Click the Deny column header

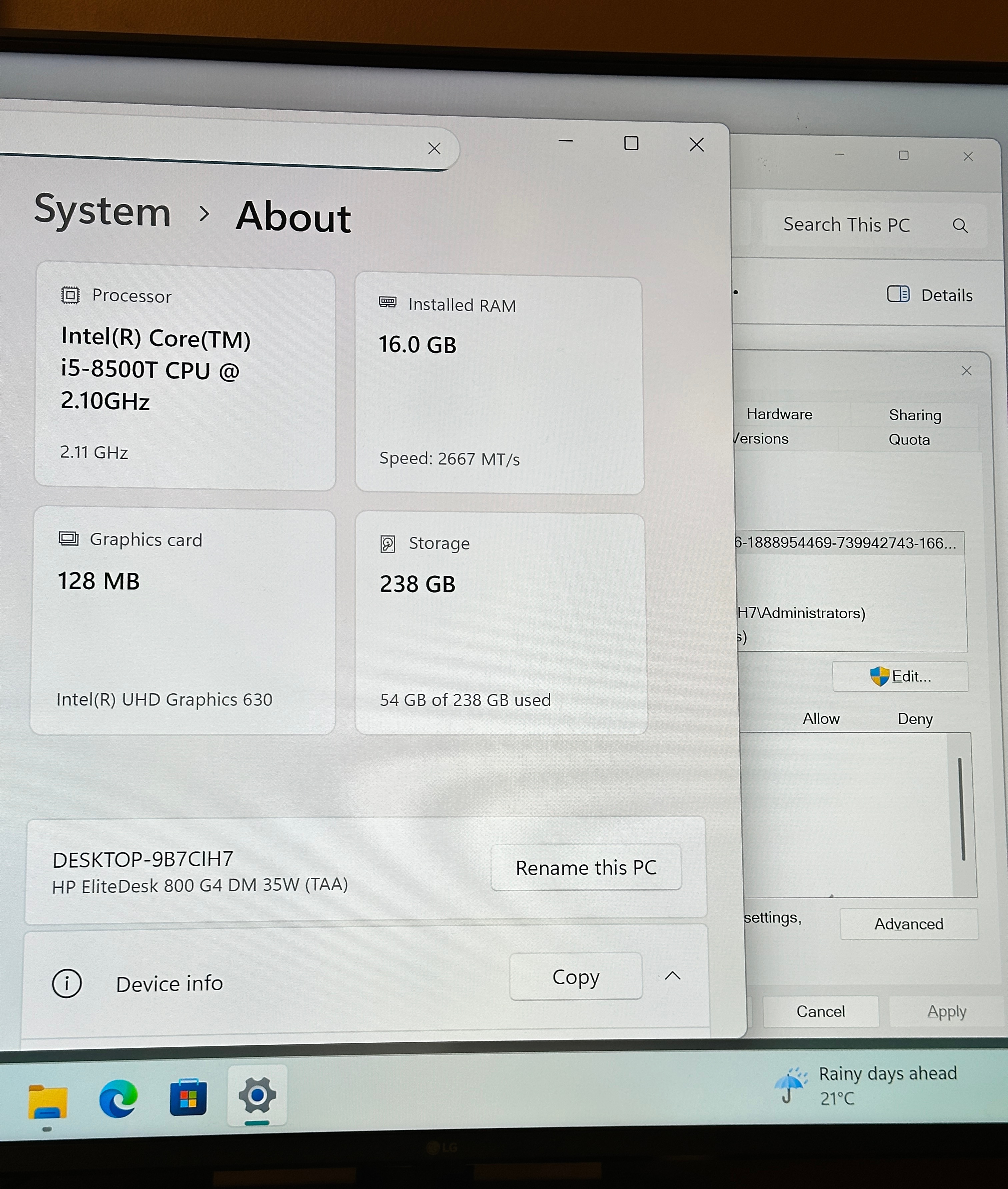tap(915, 719)
